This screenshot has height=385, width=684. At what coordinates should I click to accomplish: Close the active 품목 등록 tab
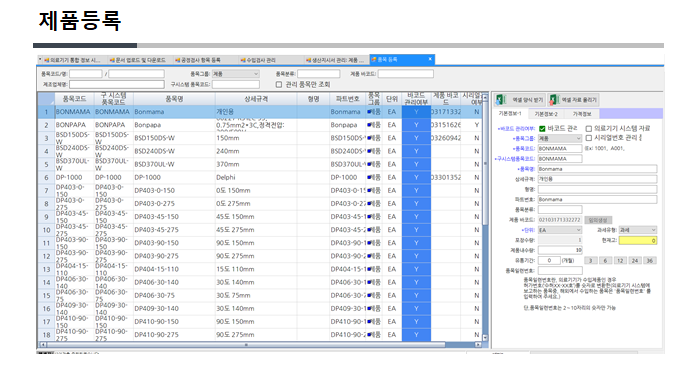430,59
